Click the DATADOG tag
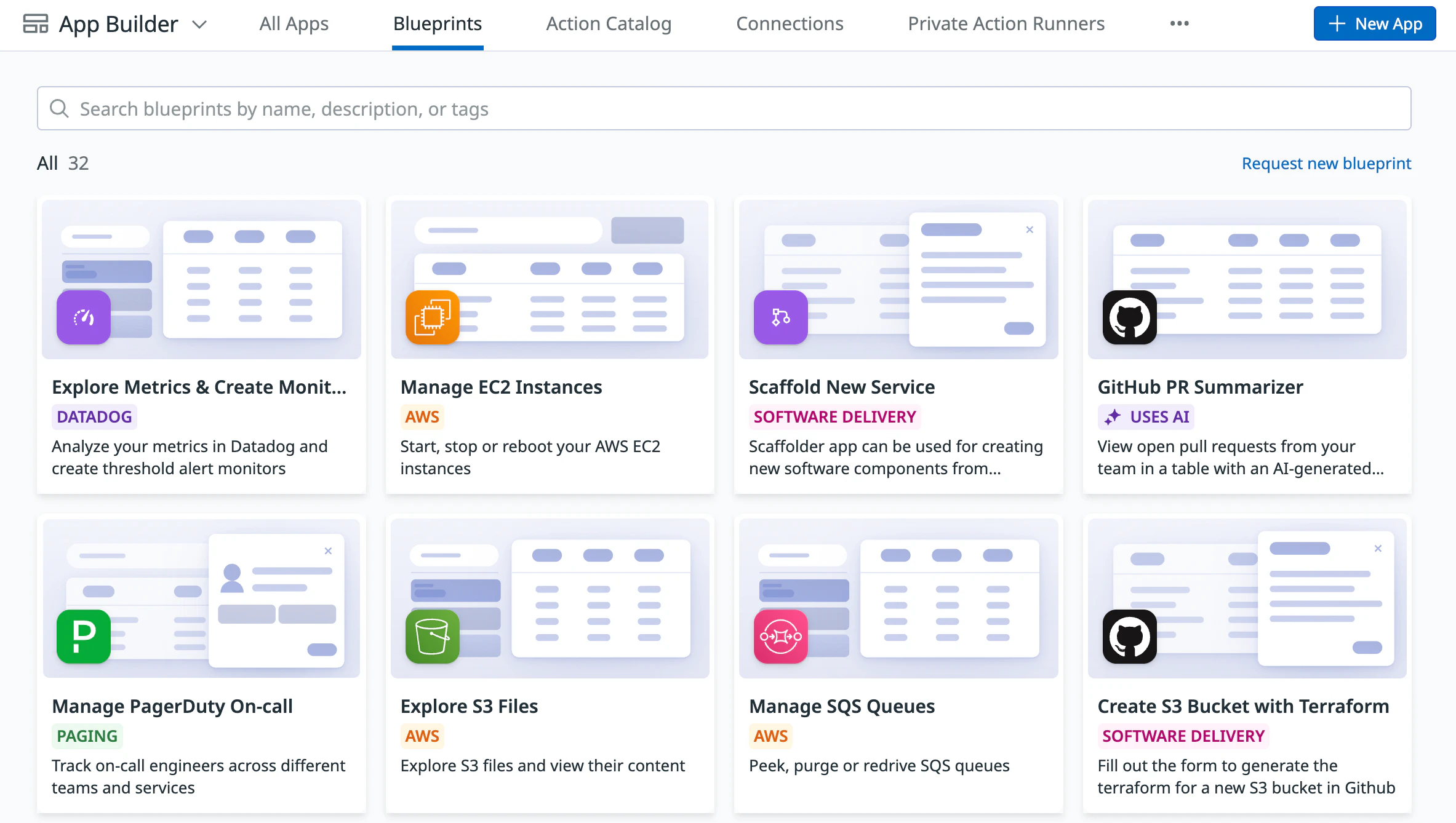The height and width of the screenshot is (823, 1456). (x=94, y=417)
